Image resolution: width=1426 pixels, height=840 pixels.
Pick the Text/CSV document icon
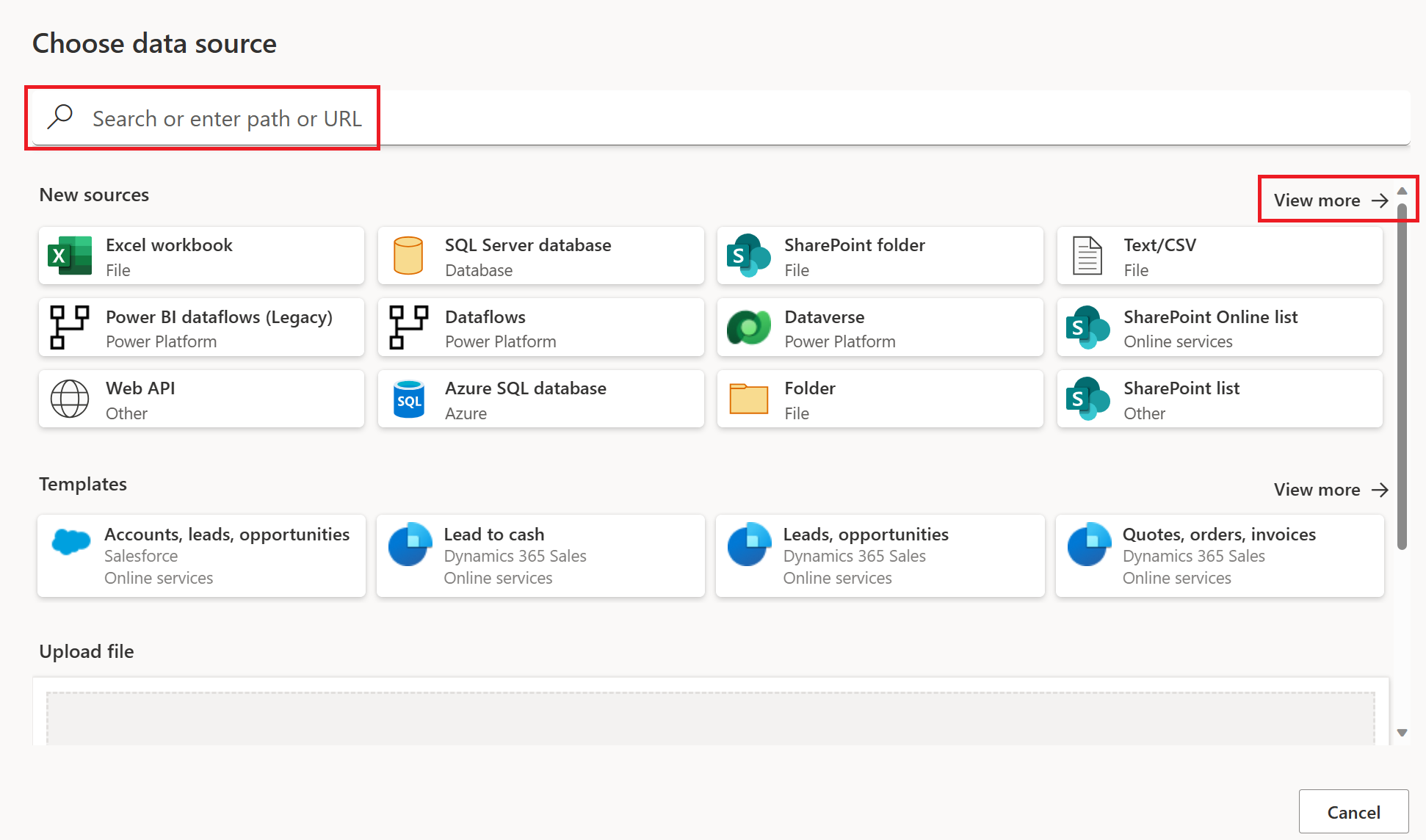point(1087,256)
